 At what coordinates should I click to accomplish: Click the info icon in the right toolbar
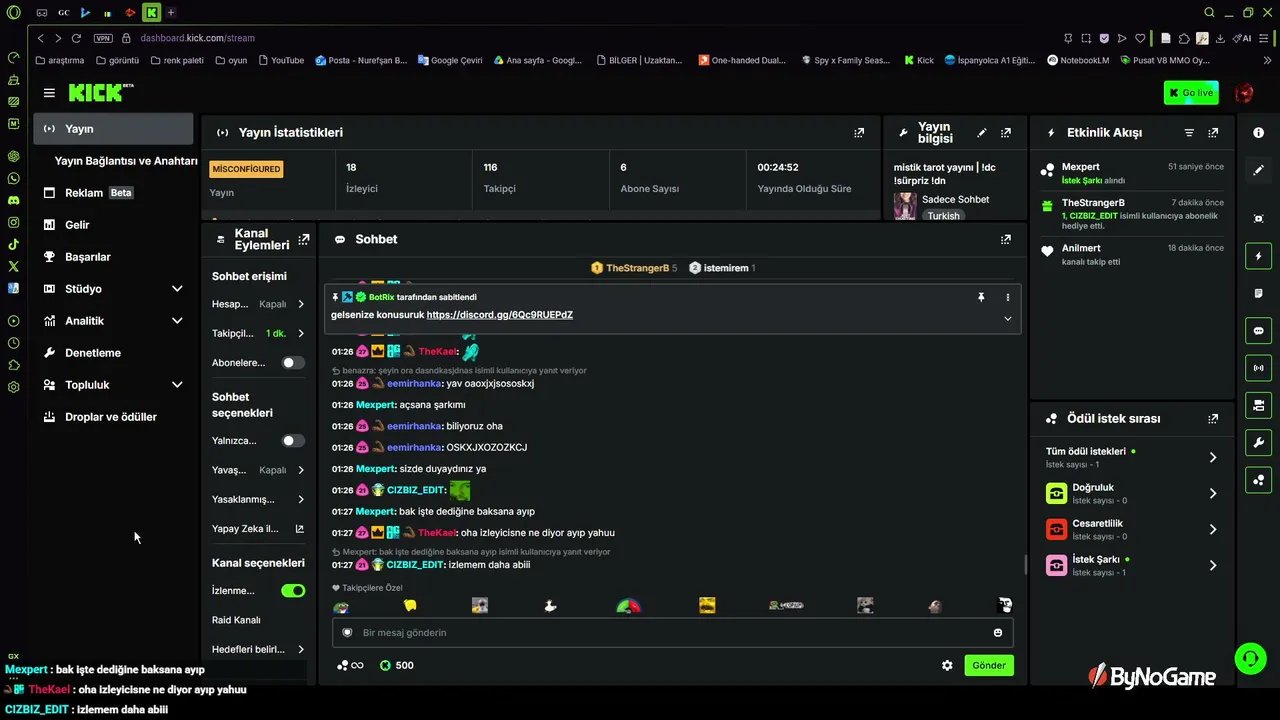pos(1258,133)
